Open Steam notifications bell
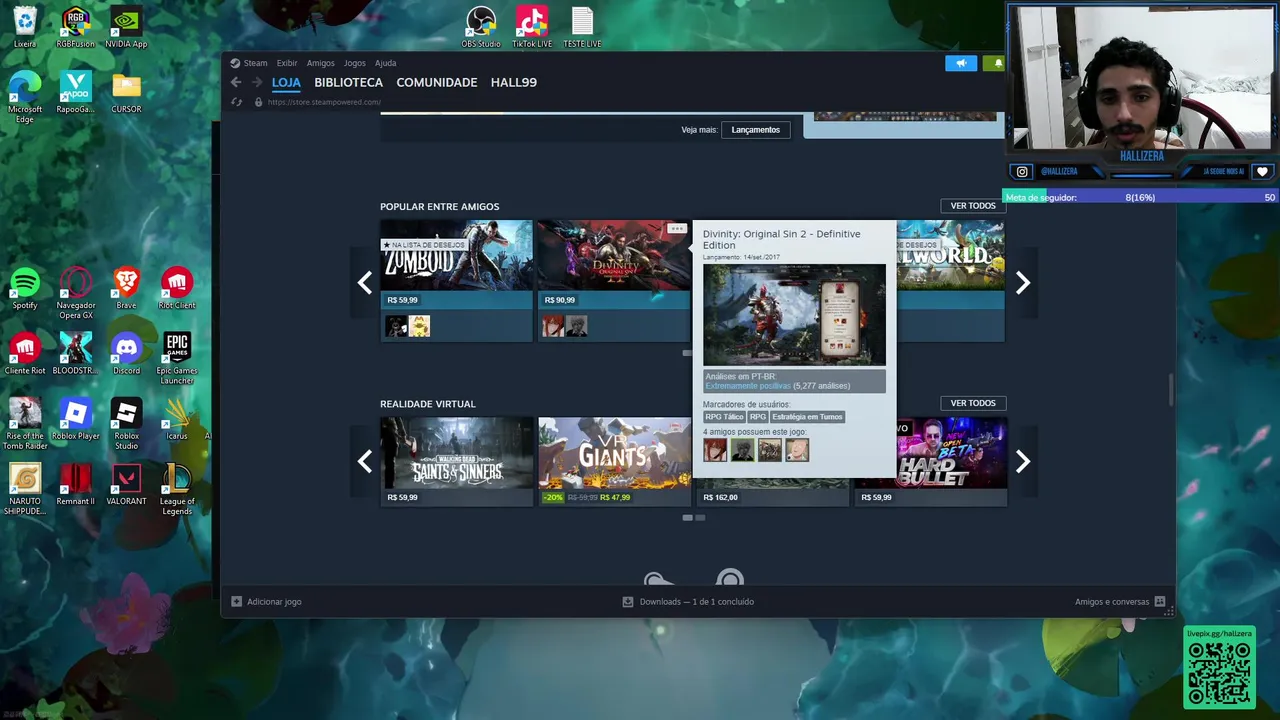The width and height of the screenshot is (1280, 720). [995, 63]
